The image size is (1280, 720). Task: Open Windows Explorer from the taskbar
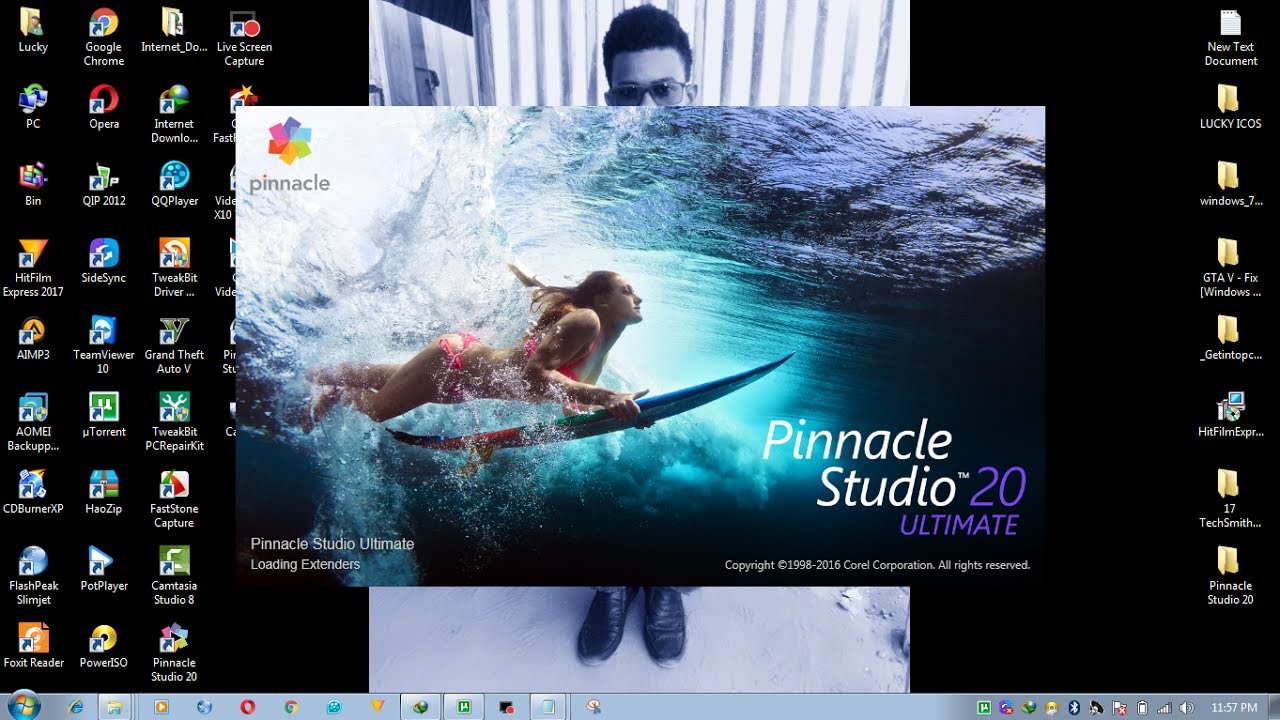point(114,706)
